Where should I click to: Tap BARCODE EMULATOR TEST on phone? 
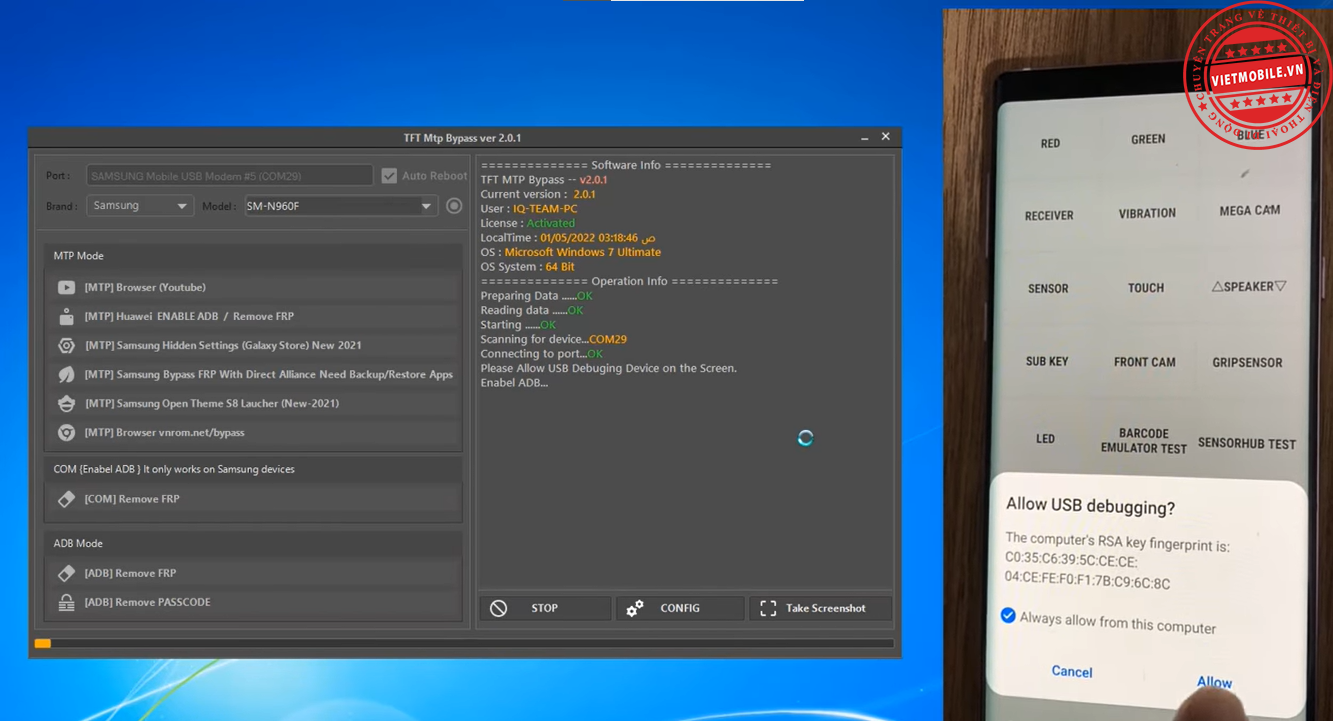point(1144,441)
